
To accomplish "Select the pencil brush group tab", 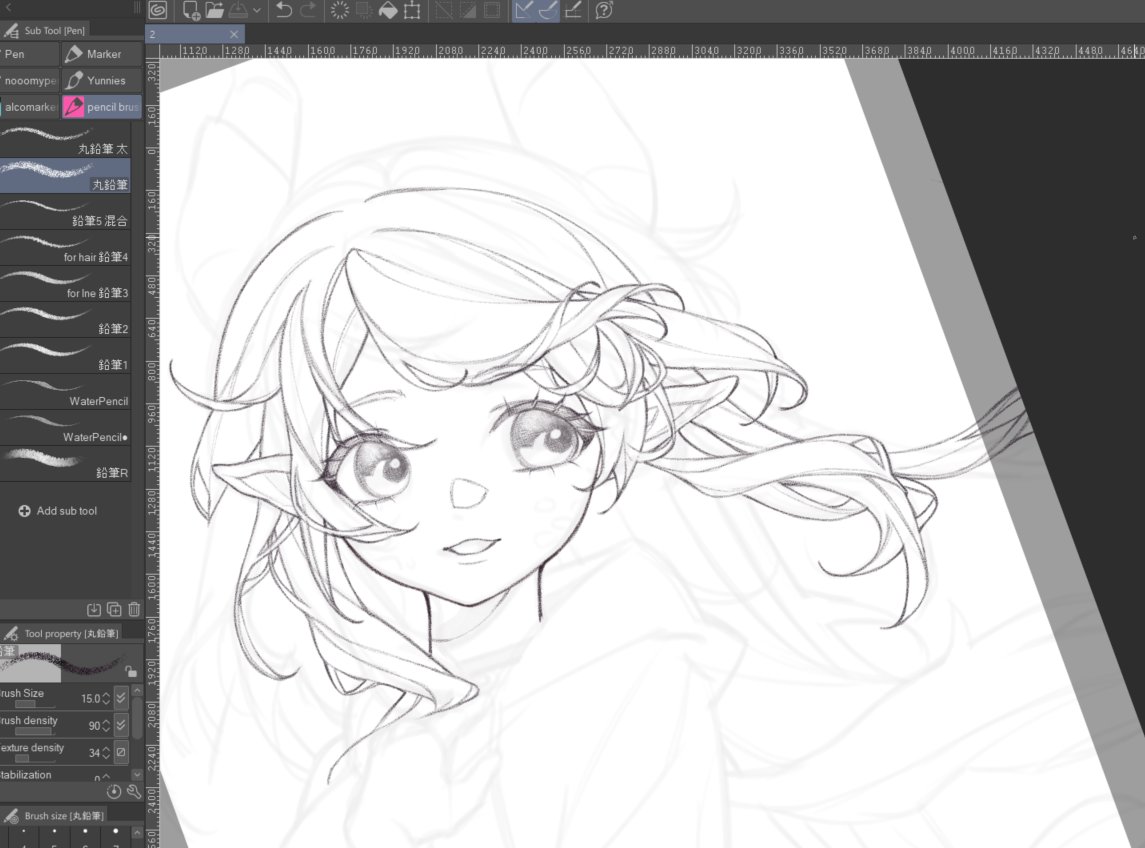I will tap(102, 106).
